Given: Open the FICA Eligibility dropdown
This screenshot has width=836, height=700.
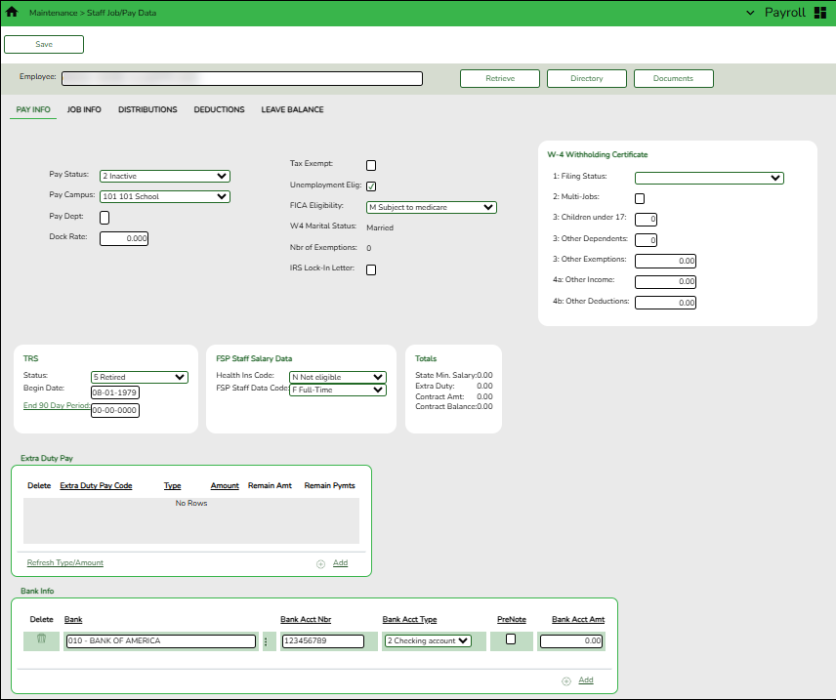Looking at the screenshot, I should 431,207.
